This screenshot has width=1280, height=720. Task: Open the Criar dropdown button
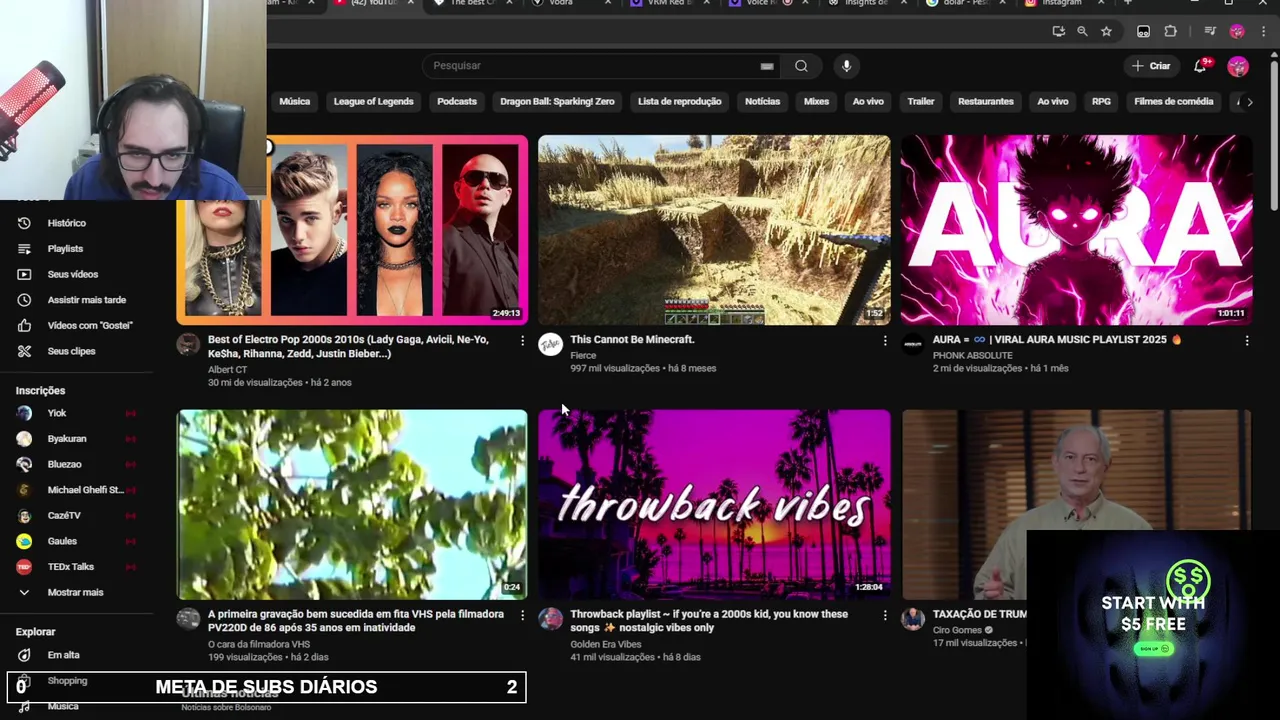[1149, 66]
